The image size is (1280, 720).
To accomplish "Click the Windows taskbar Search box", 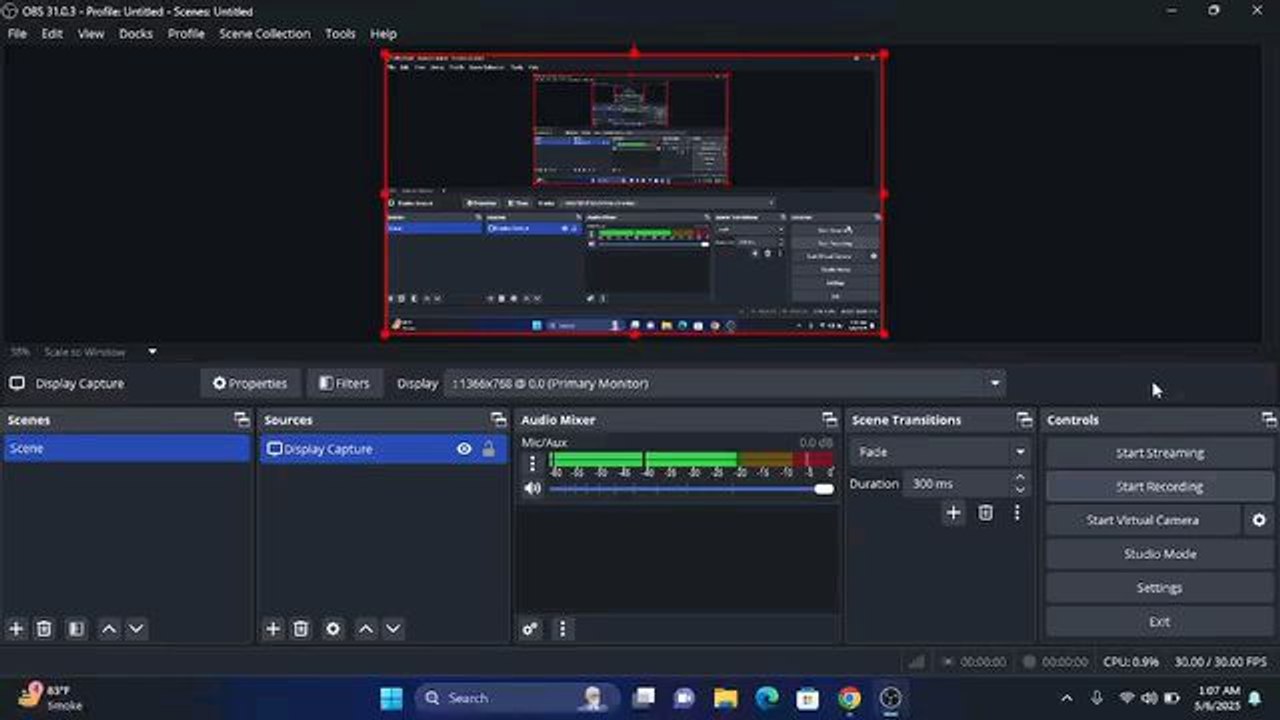I will [517, 698].
